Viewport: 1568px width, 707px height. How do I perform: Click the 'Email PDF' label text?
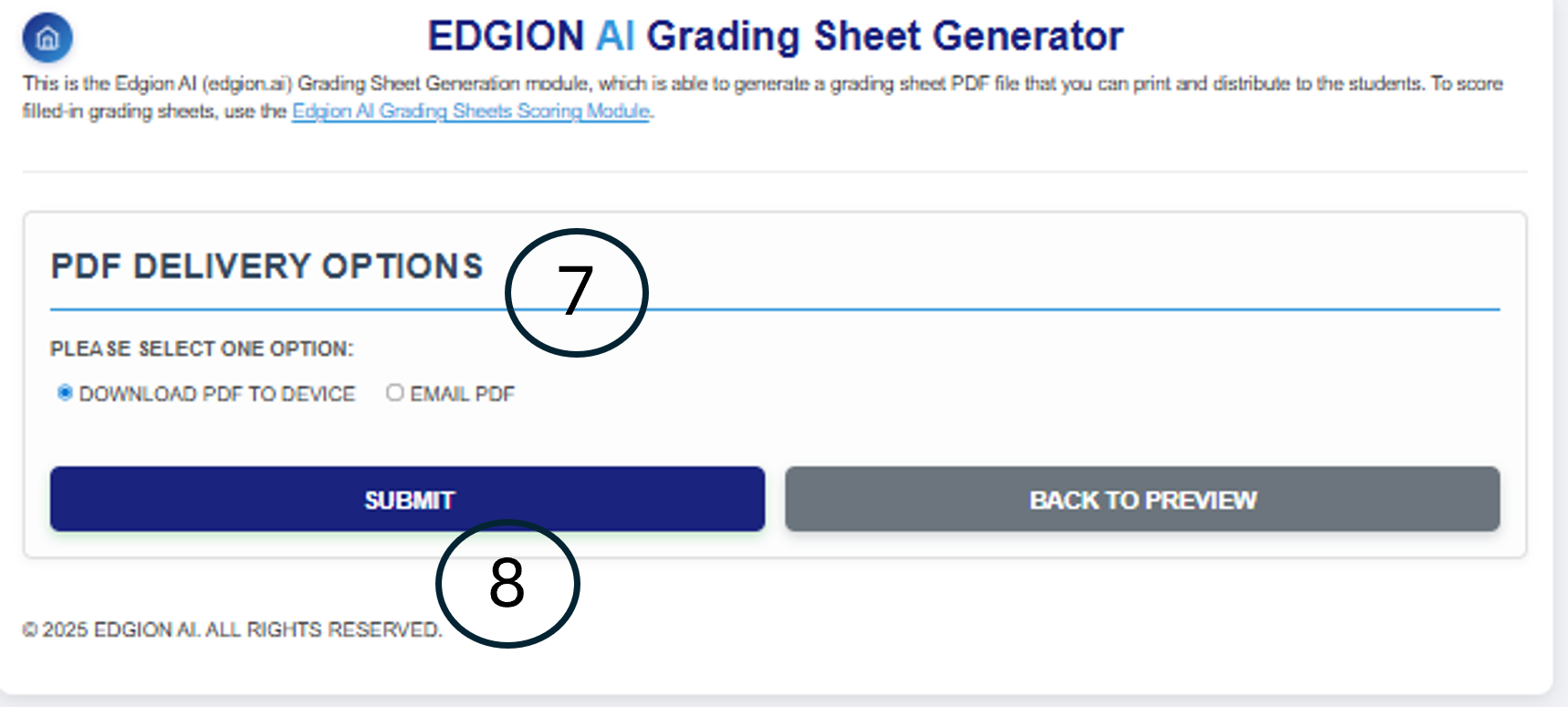(462, 394)
